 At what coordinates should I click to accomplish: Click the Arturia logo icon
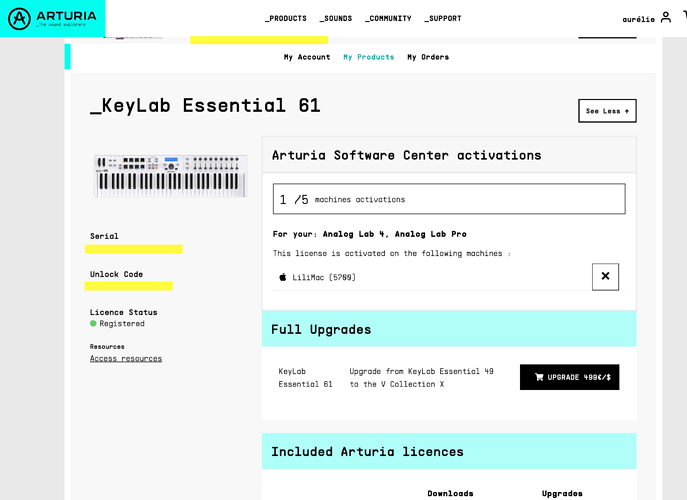[20, 18]
